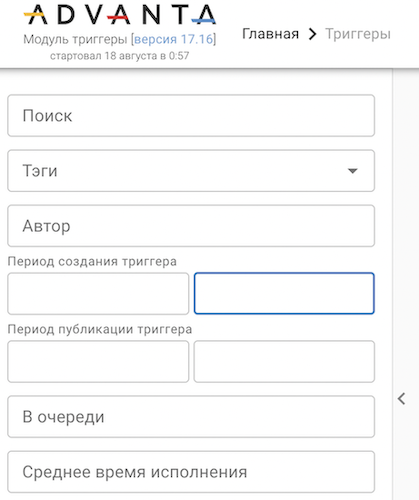Focus the Поиск search field
Image resolution: width=419 pixels, height=500 pixels.
tap(191, 116)
